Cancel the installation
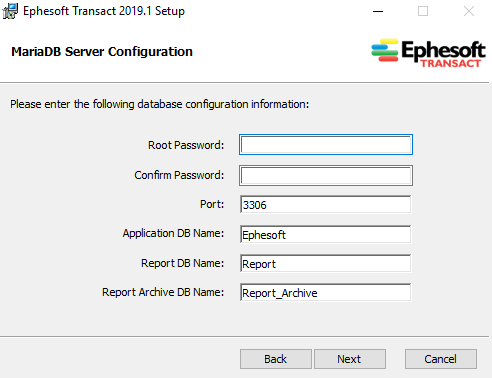The height and width of the screenshot is (378, 492). tap(441, 359)
